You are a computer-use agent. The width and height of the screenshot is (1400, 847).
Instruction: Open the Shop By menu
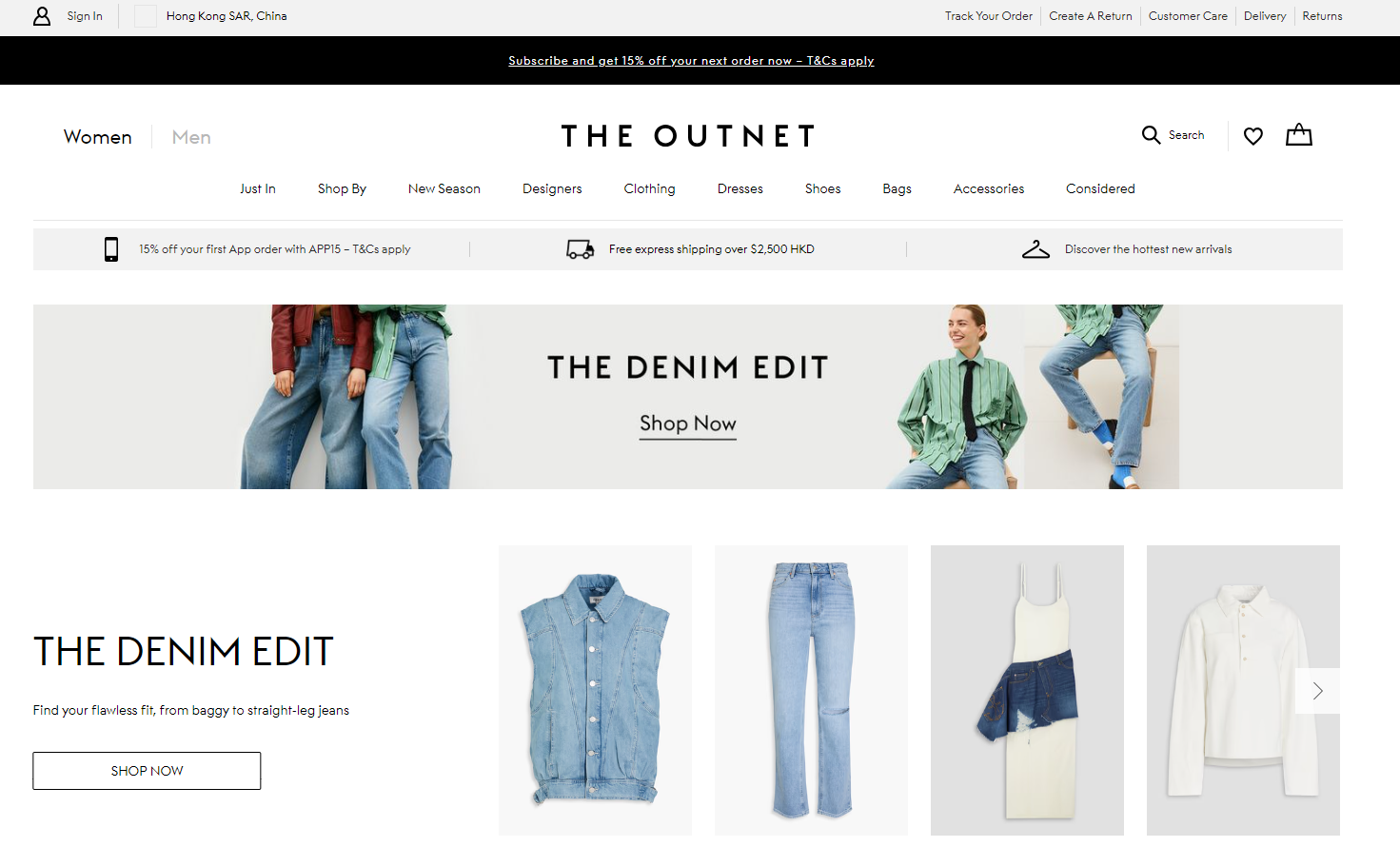pos(342,188)
